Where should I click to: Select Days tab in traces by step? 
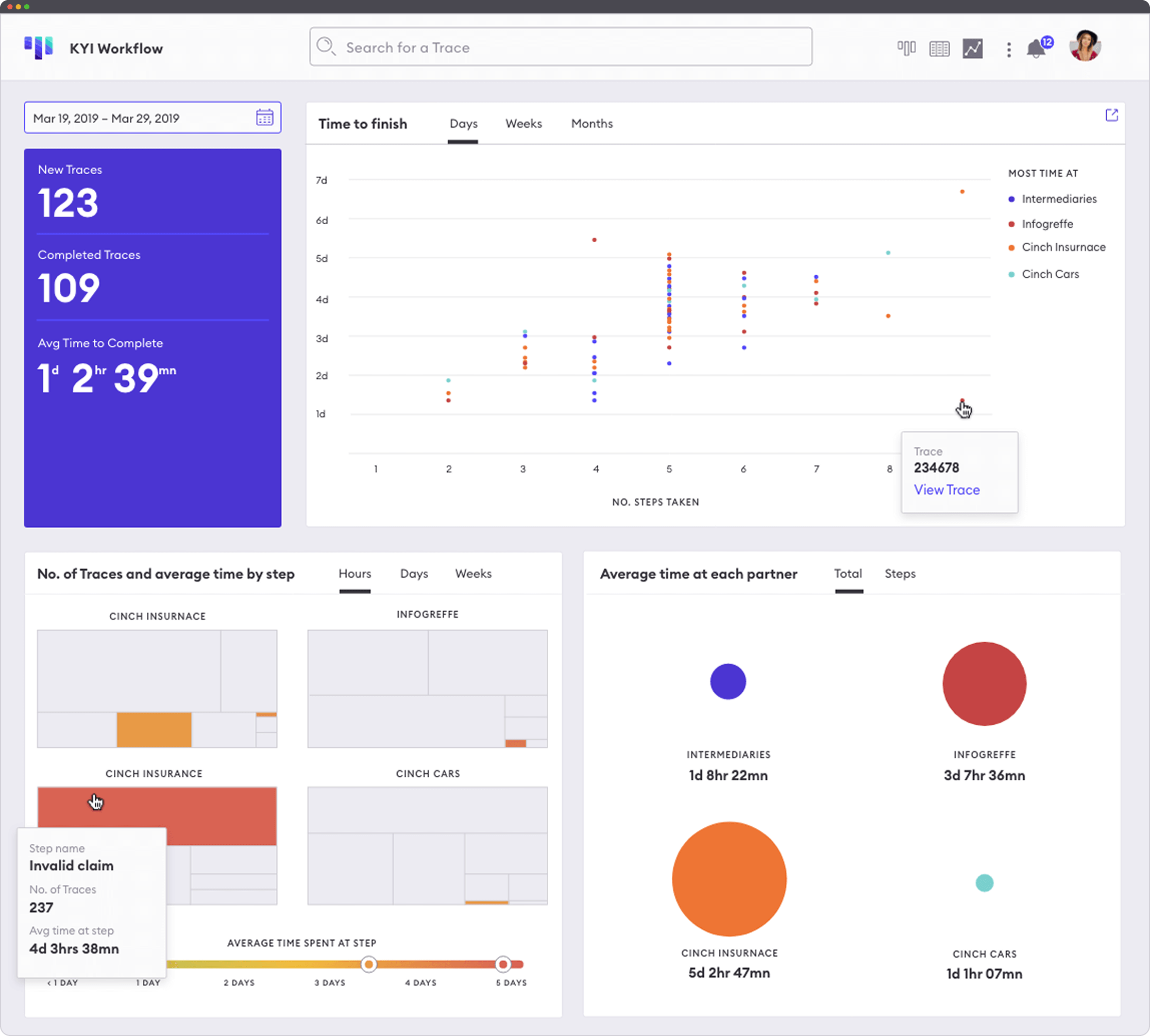pos(414,574)
